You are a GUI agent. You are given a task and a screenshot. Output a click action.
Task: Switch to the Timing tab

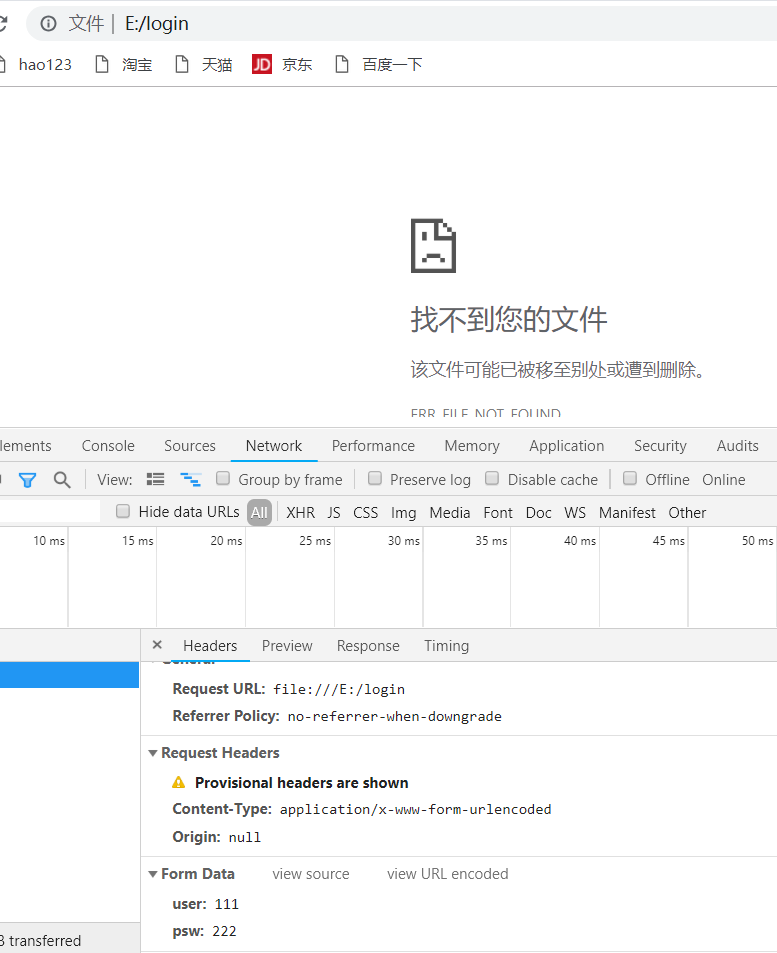click(446, 645)
